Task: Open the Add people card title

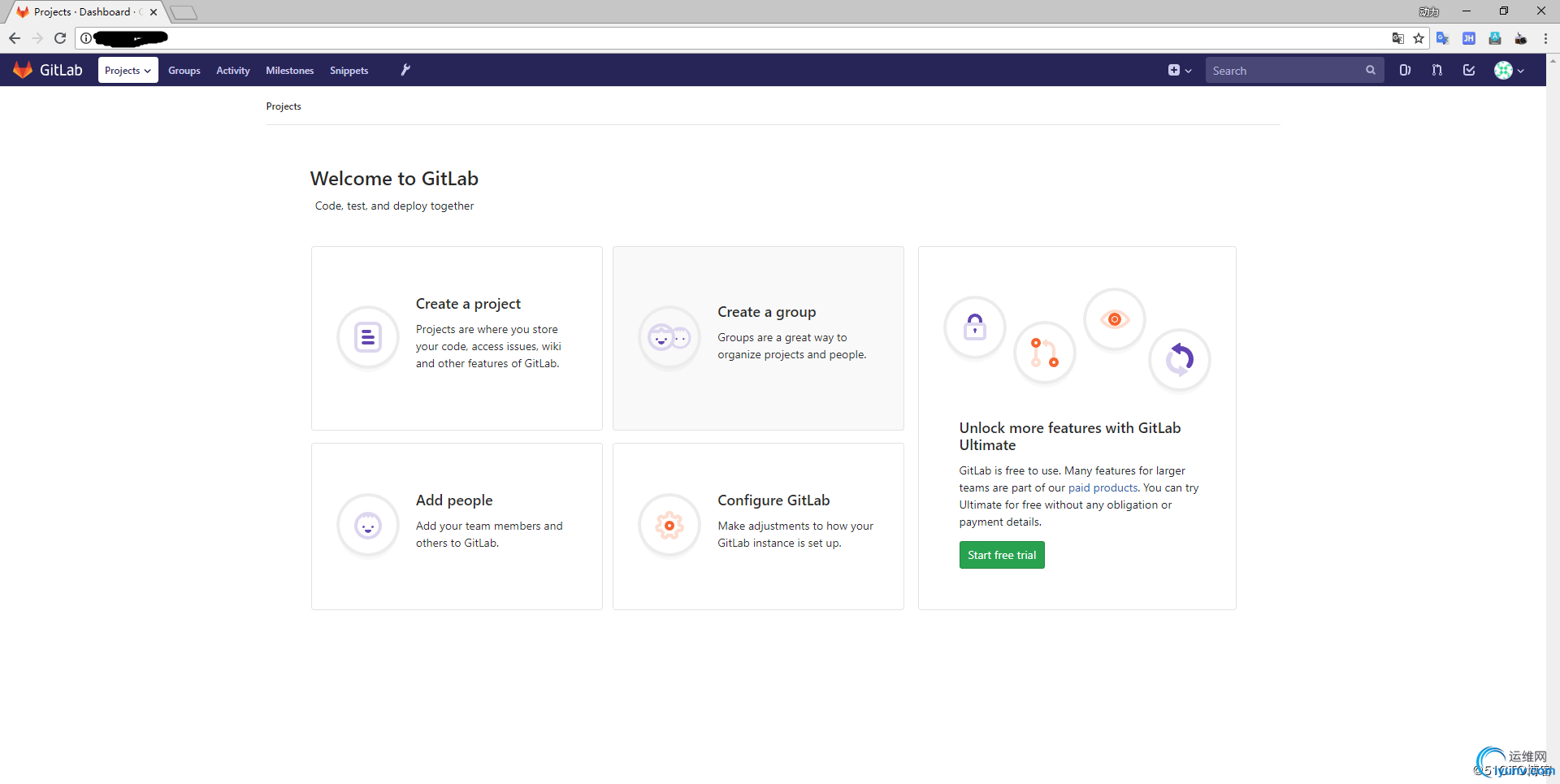Action: (454, 500)
